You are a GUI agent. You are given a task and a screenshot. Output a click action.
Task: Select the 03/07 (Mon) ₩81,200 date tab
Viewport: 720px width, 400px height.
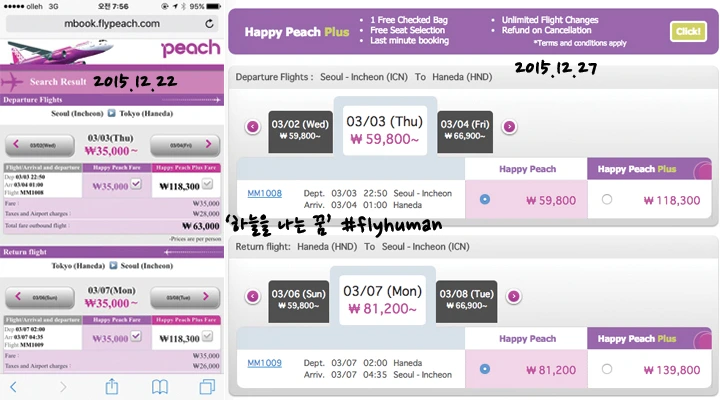382,300
